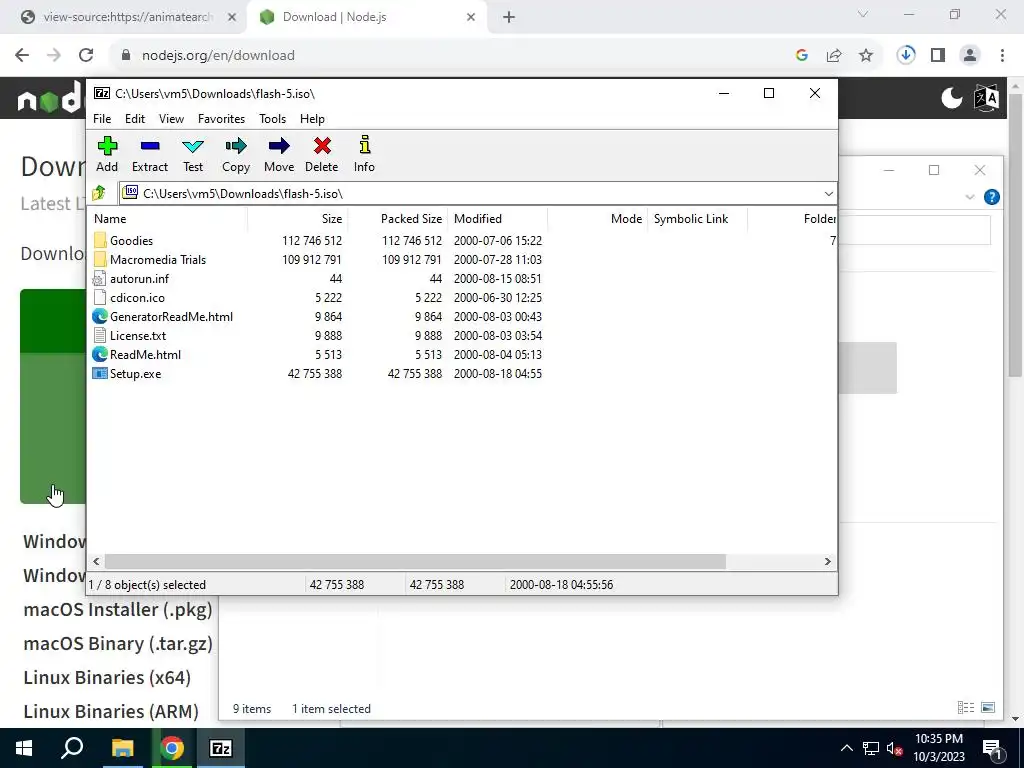Click the 7-Zip taskbar button
This screenshot has height=768, width=1024.
[221, 748]
